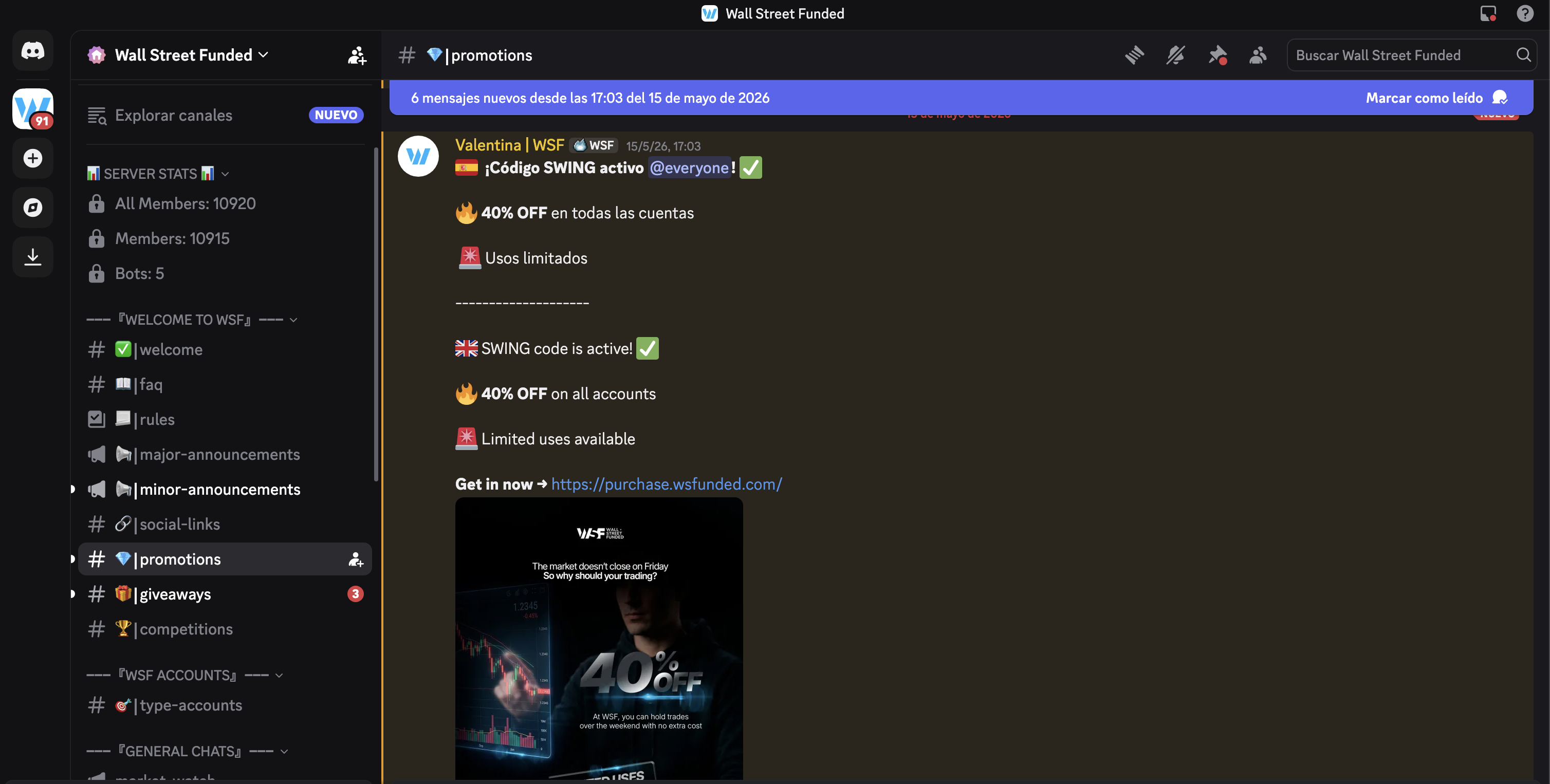The width and height of the screenshot is (1550, 784).
Task: Click the @everyone mention
Action: (x=689, y=168)
